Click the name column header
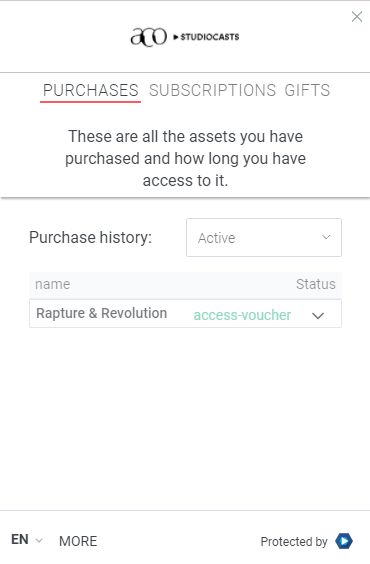The width and height of the screenshot is (370, 564). (x=52, y=284)
